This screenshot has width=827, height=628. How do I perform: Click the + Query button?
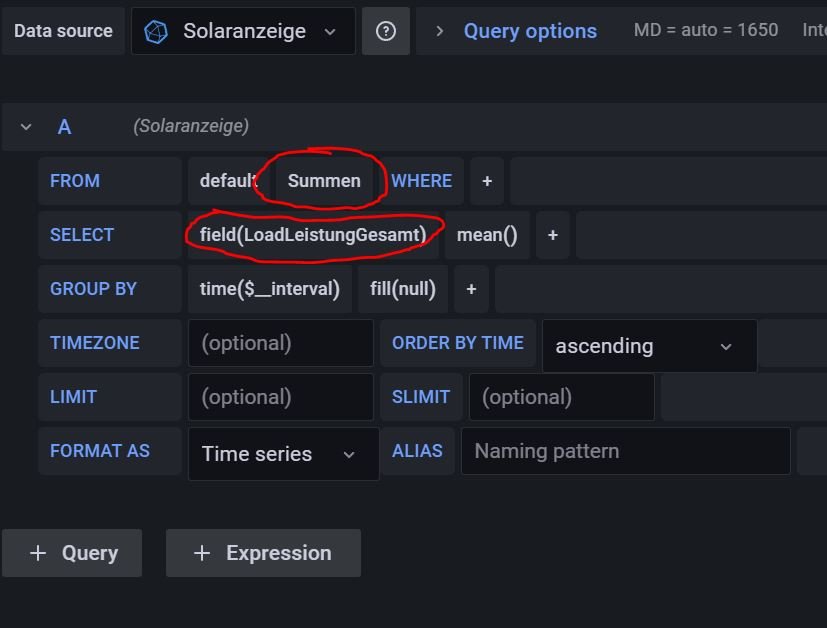pos(72,553)
